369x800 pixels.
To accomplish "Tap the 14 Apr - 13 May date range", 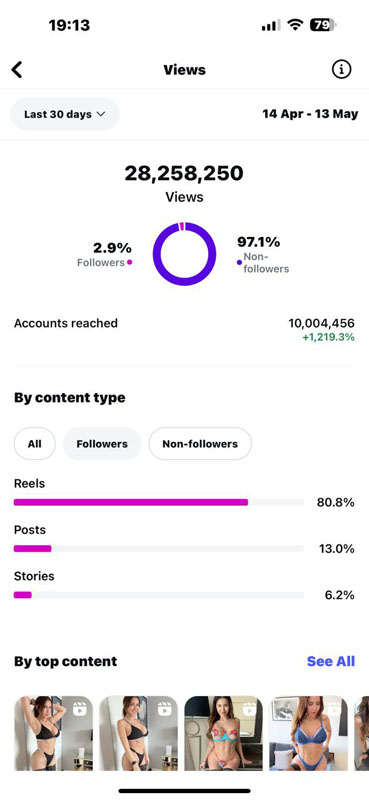I will point(310,114).
